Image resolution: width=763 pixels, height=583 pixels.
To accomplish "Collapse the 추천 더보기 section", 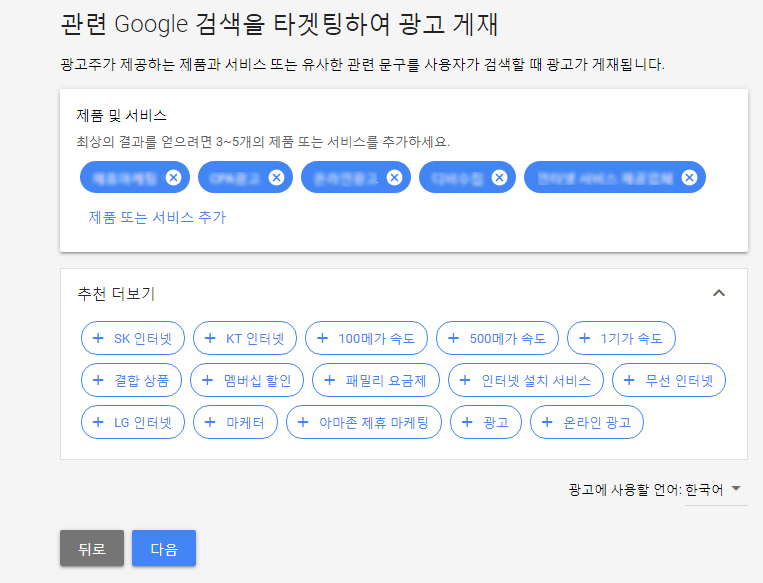I will pyautogui.click(x=718, y=293).
